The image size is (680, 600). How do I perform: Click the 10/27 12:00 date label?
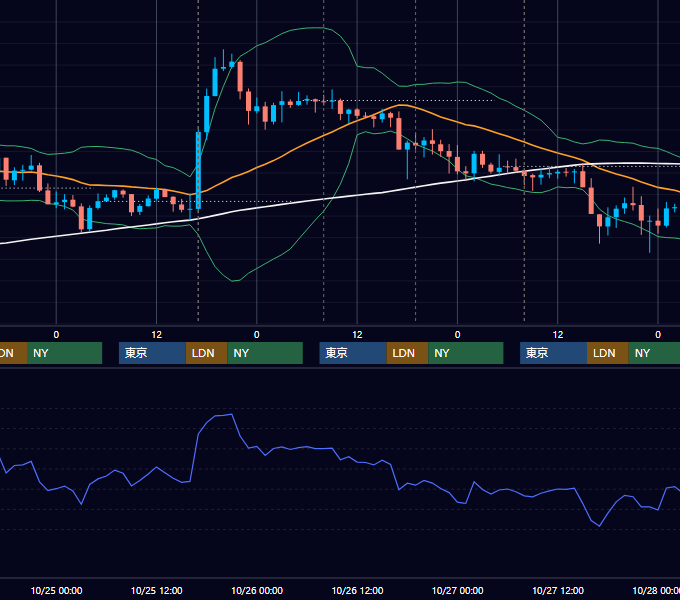tap(558, 590)
